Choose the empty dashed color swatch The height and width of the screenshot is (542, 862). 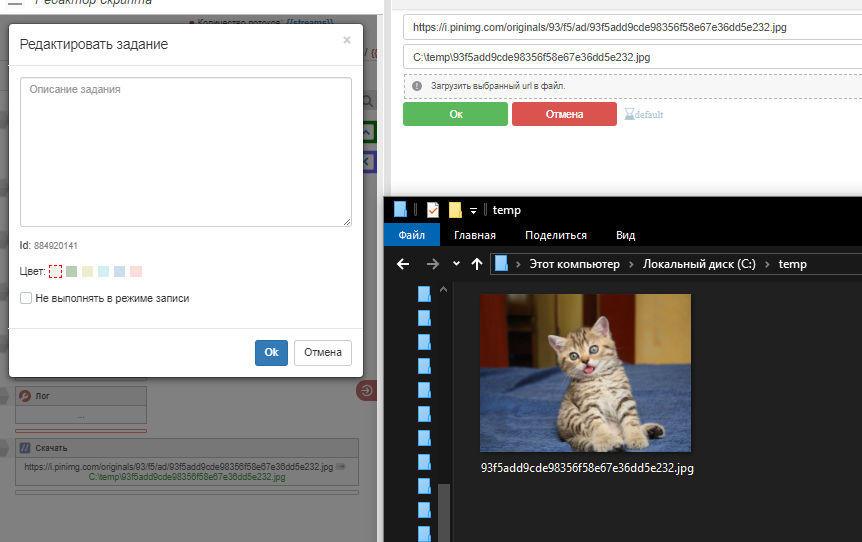click(55, 271)
